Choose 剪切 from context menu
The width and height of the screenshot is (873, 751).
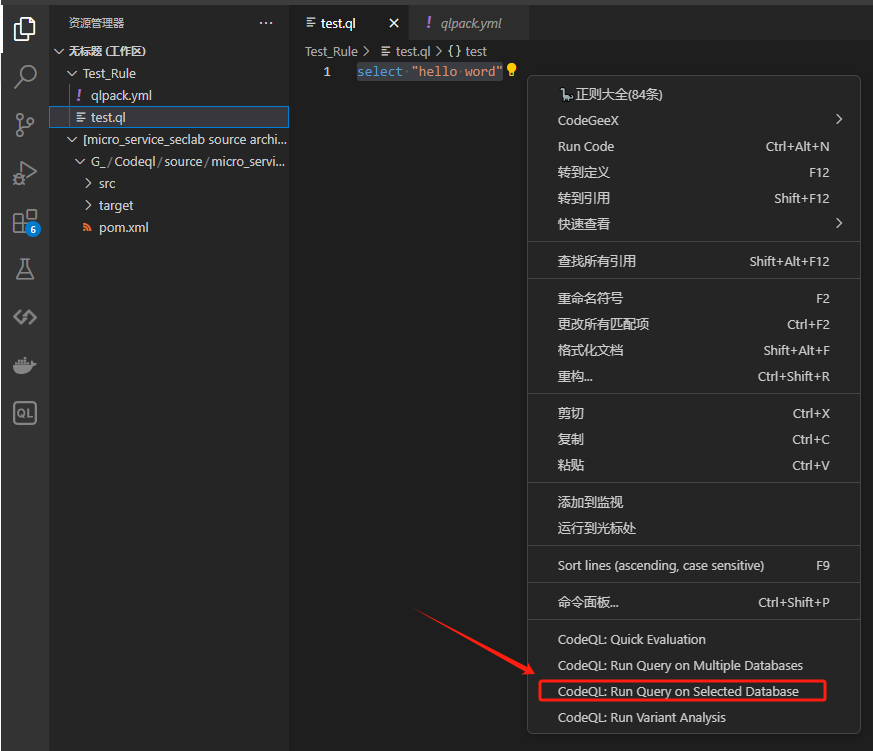pyautogui.click(x=694, y=413)
